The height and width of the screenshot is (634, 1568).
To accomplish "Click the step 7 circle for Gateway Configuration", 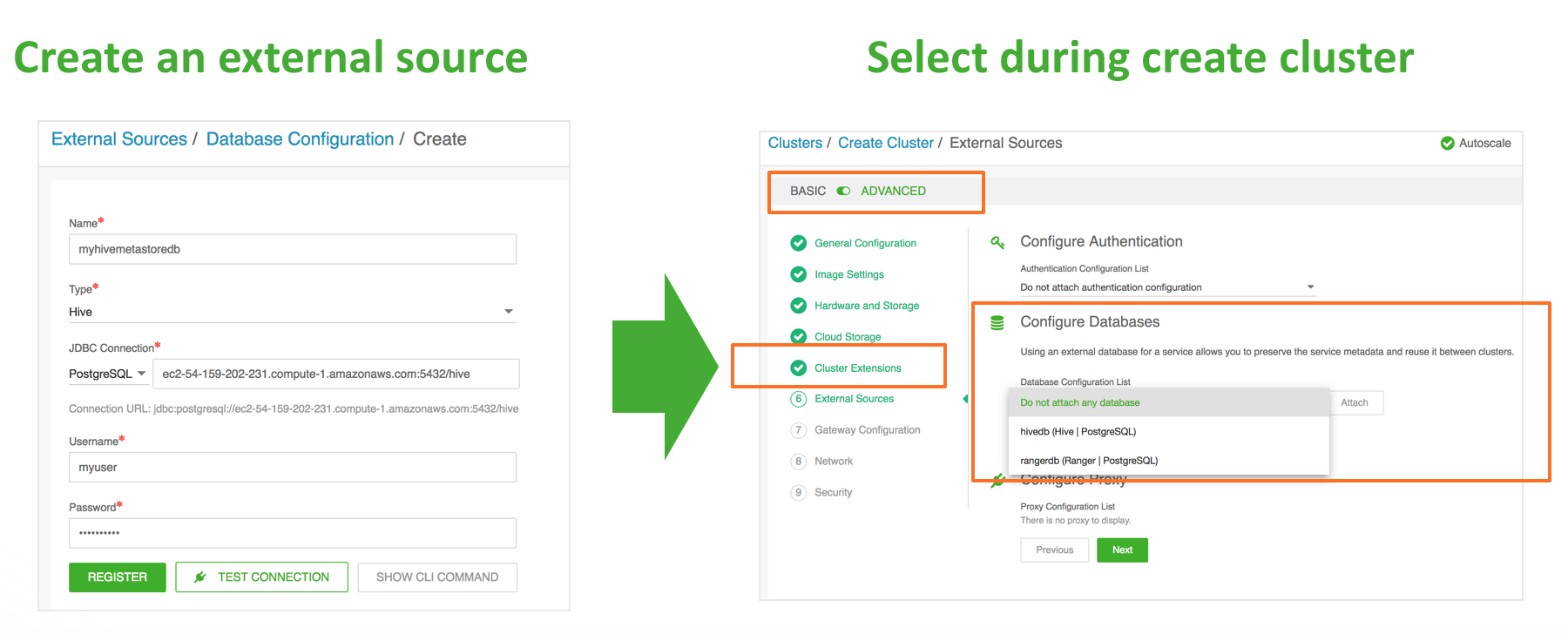I will click(798, 430).
